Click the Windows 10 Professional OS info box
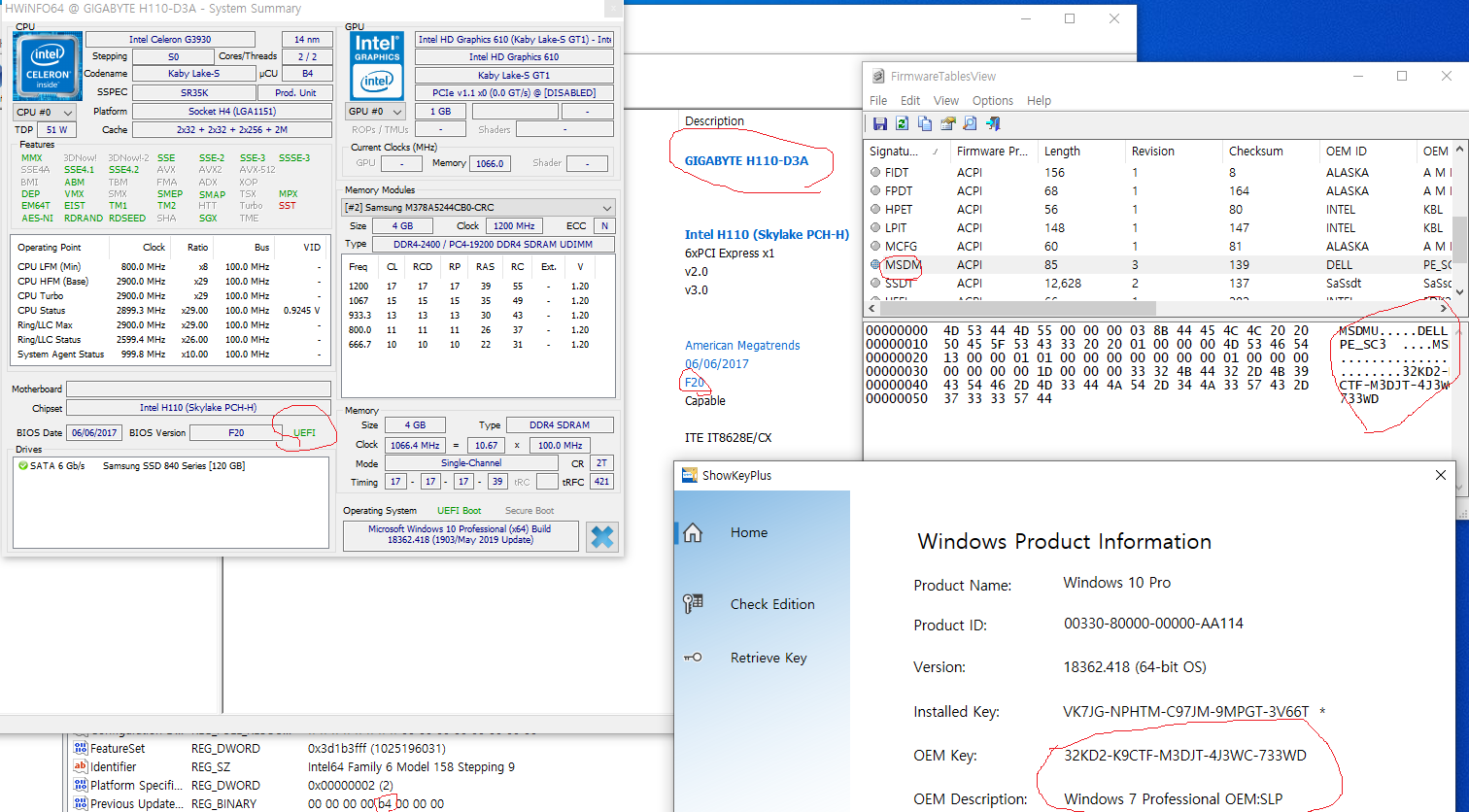Image resolution: width=1469 pixels, height=812 pixels. point(461,535)
